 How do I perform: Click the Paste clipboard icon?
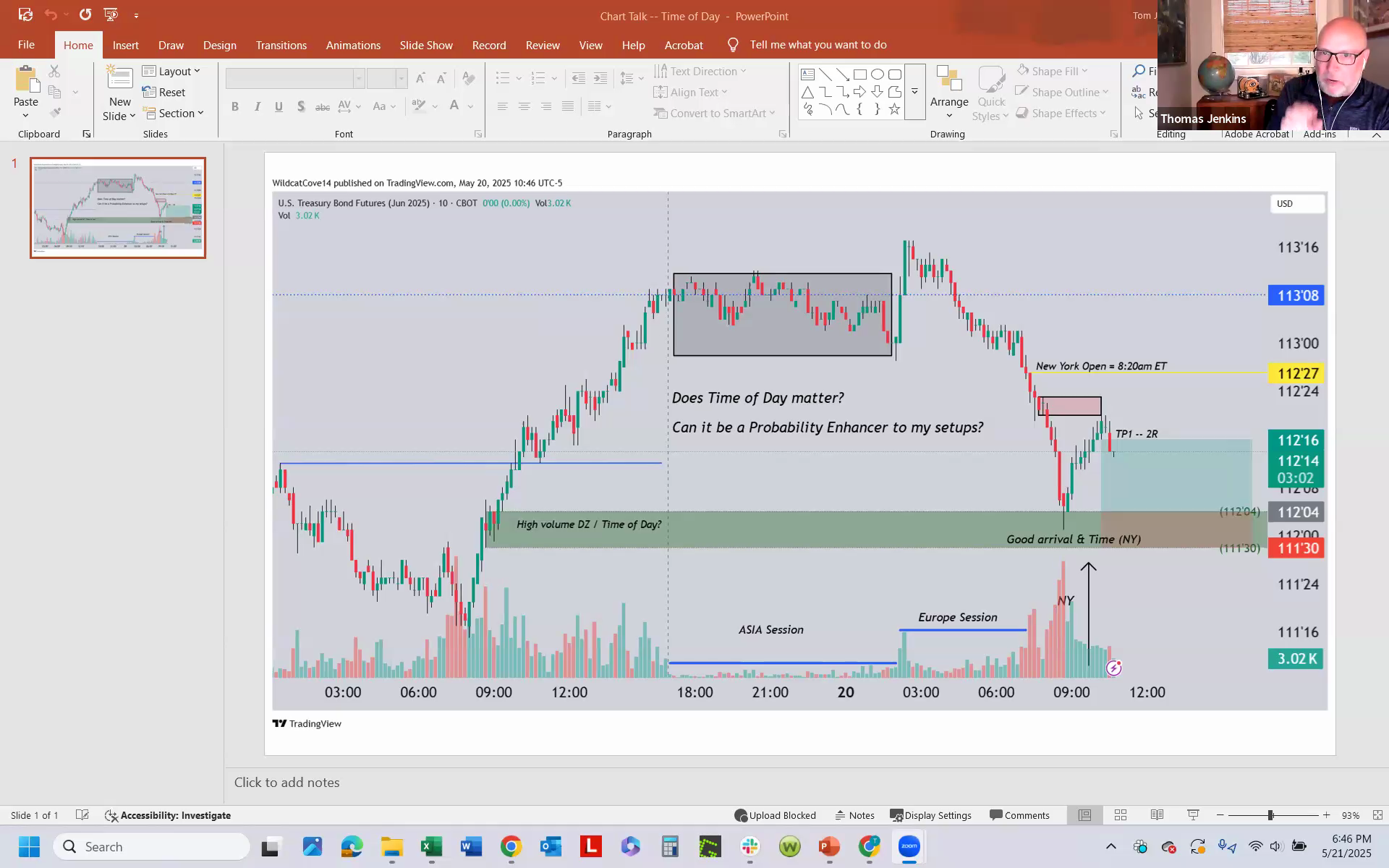tap(26, 80)
